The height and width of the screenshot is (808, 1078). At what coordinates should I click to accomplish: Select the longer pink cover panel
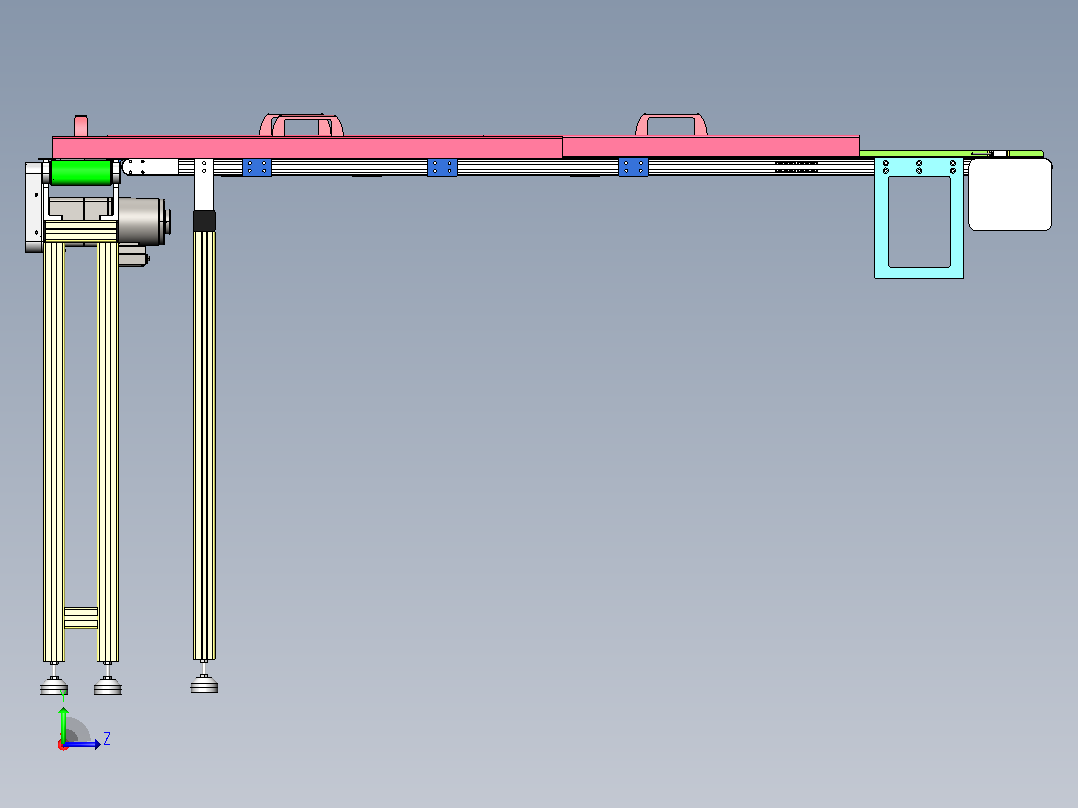coord(307,147)
